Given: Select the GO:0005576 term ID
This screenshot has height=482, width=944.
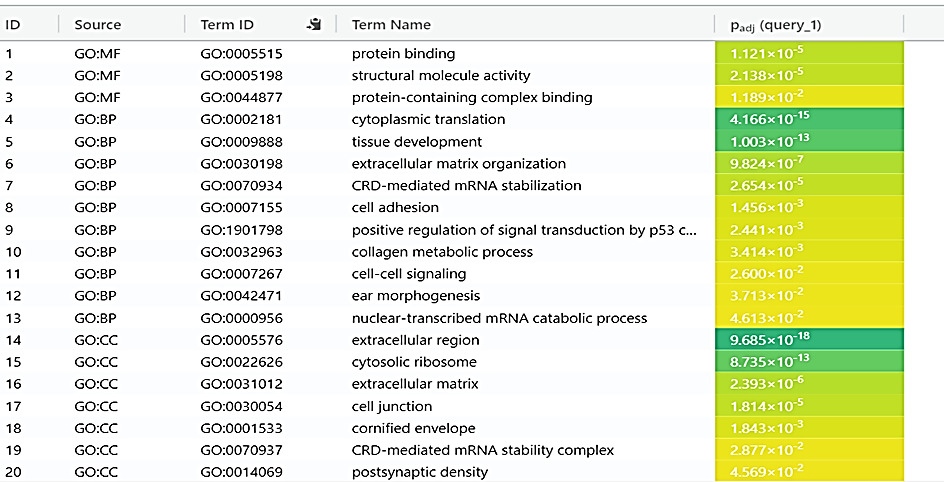Looking at the screenshot, I should click(x=239, y=340).
